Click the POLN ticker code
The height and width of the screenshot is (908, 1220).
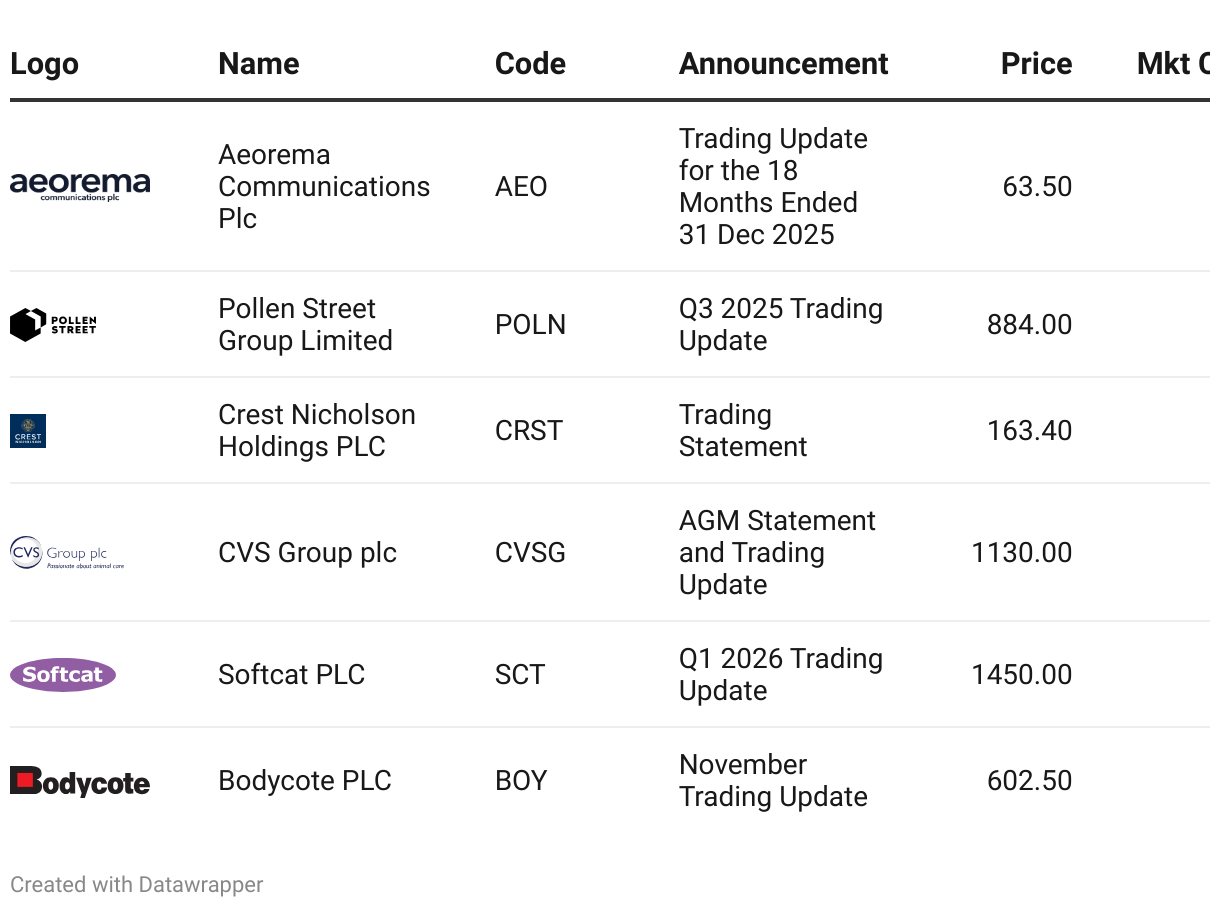click(530, 325)
